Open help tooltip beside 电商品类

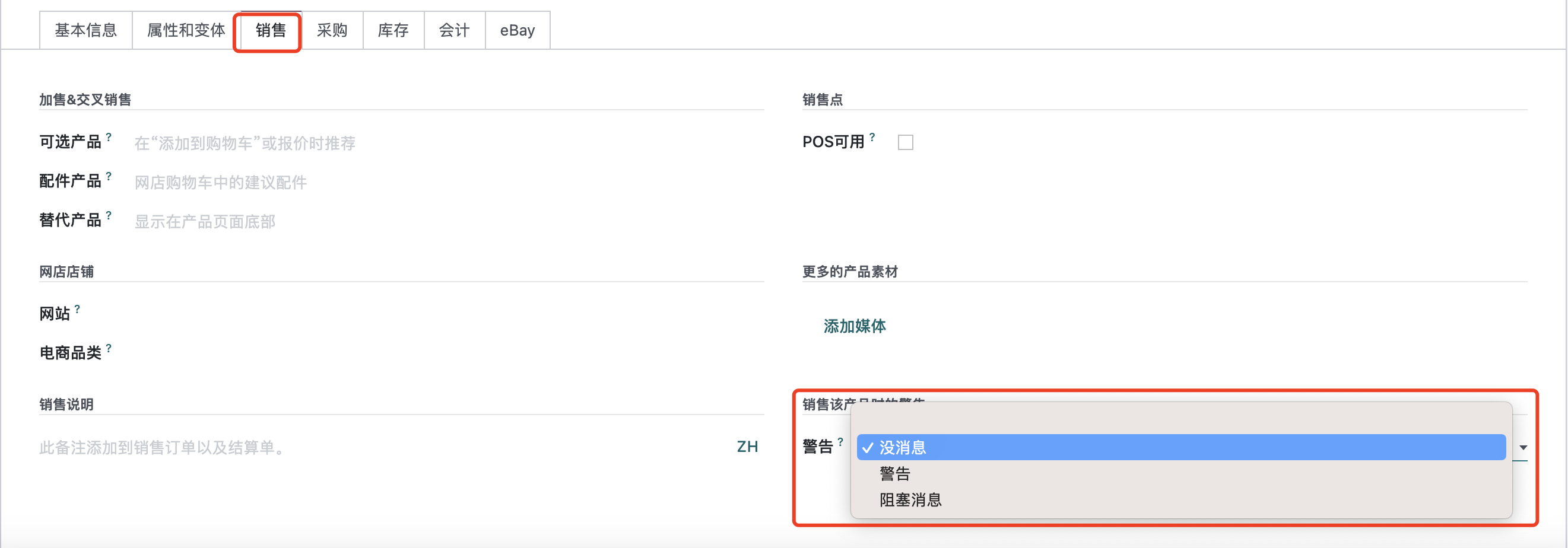pyautogui.click(x=109, y=349)
